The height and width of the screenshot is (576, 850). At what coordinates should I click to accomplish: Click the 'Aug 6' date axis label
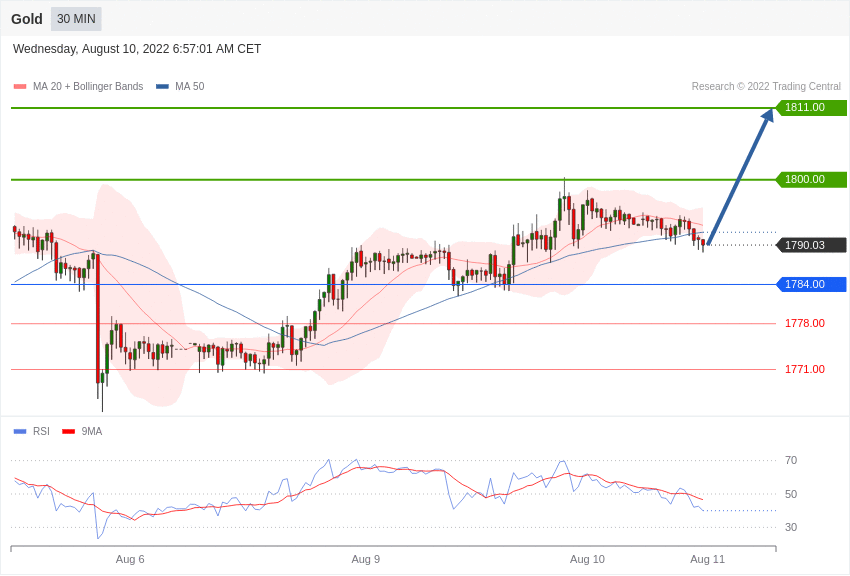[x=130, y=559]
